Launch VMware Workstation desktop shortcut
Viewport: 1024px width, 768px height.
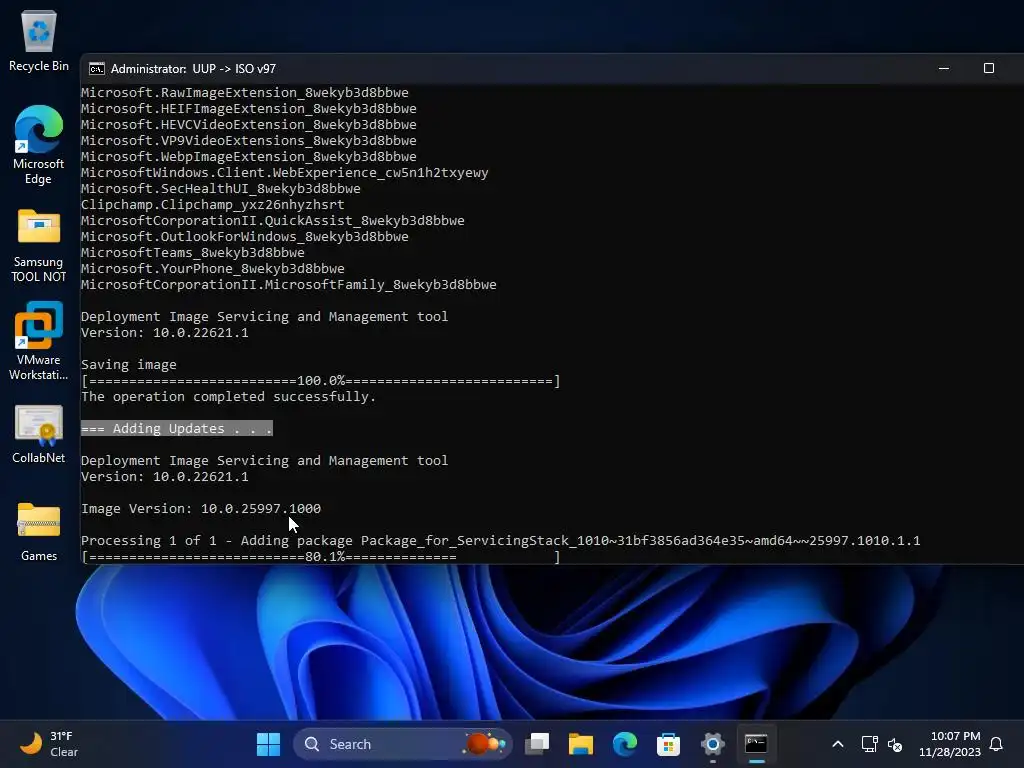tap(39, 340)
